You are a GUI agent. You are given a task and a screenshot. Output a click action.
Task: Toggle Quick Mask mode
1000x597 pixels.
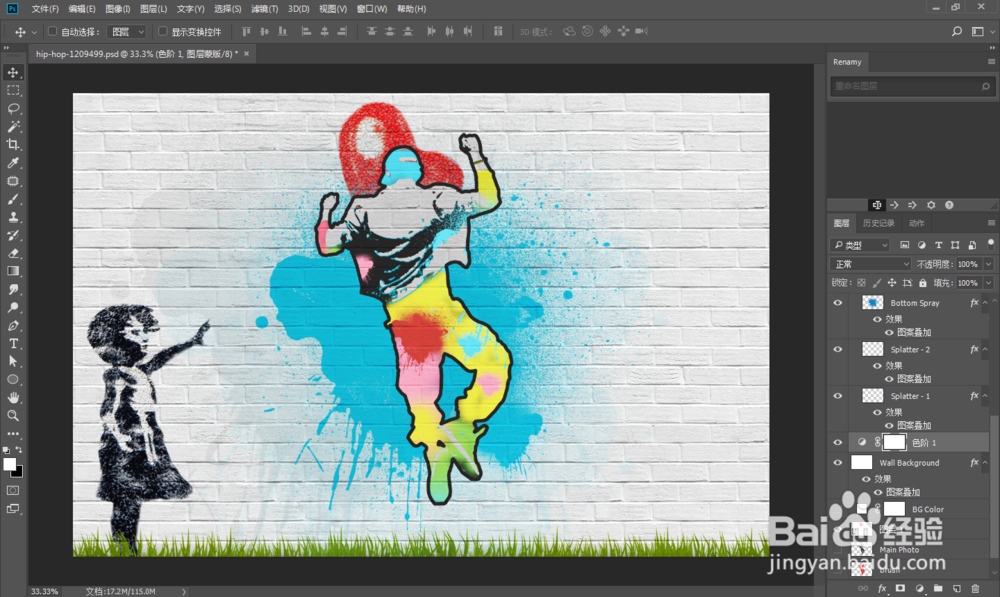click(13, 490)
